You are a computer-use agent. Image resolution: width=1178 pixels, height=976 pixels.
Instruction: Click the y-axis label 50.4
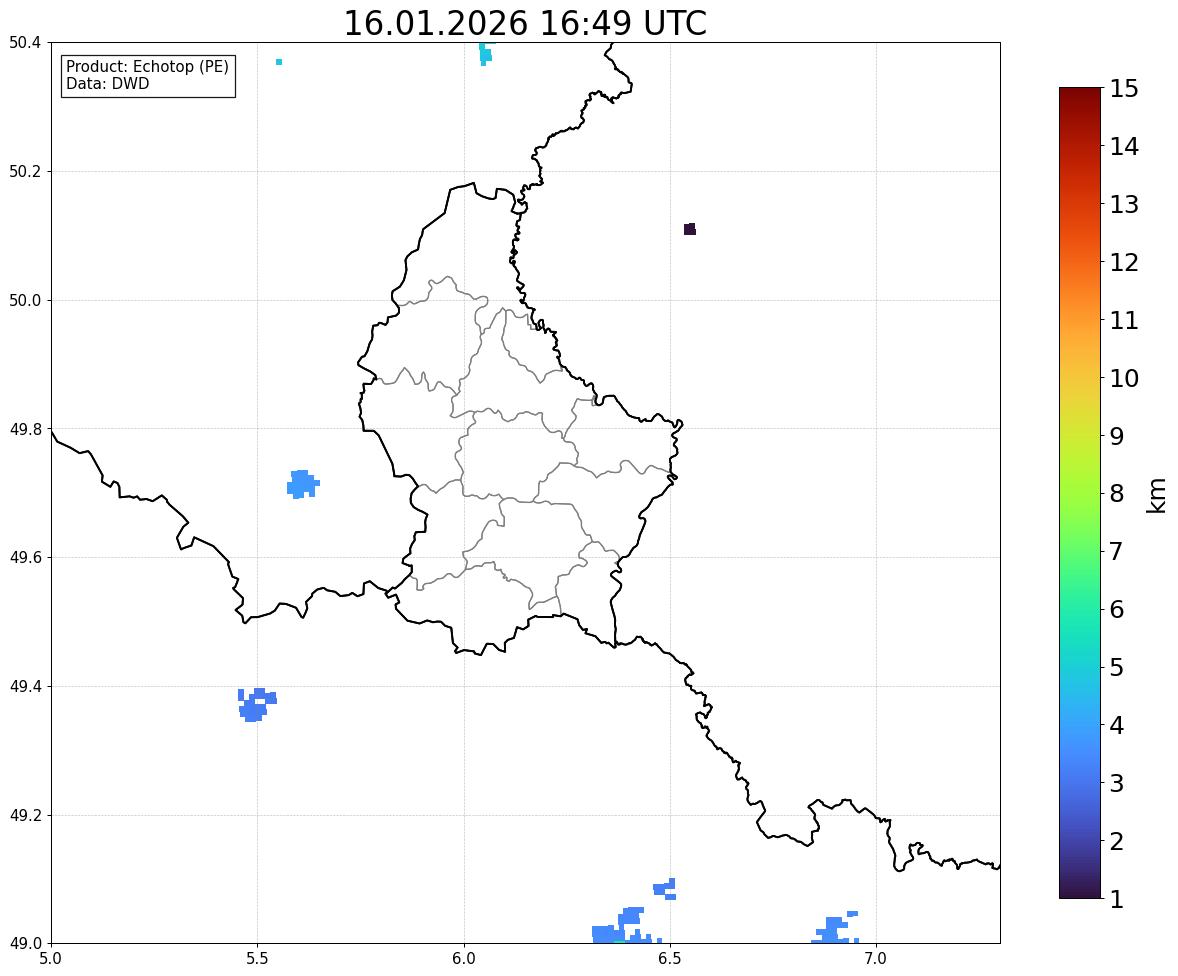coord(25,43)
